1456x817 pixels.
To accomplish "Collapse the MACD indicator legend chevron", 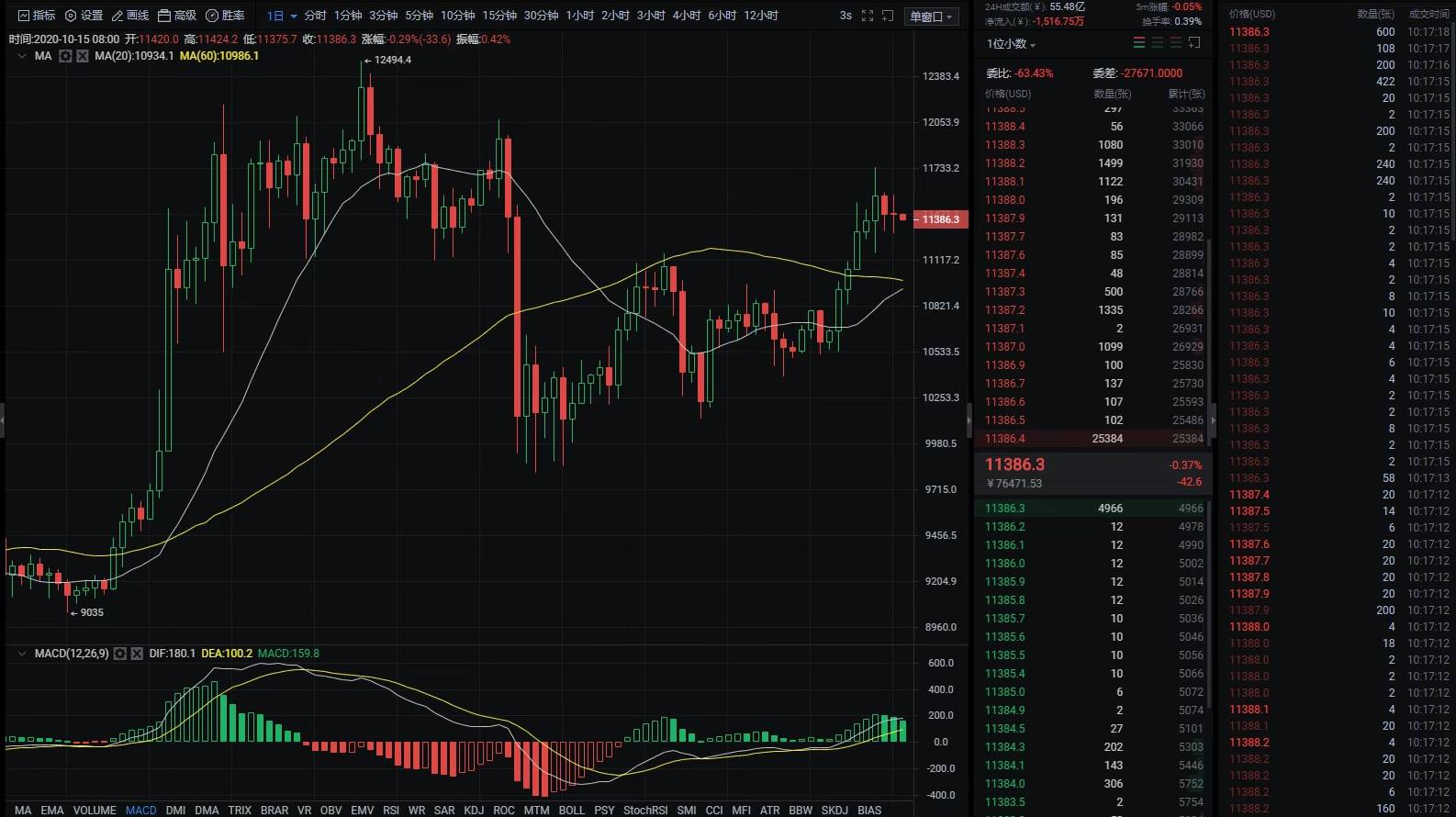I will click(22, 654).
